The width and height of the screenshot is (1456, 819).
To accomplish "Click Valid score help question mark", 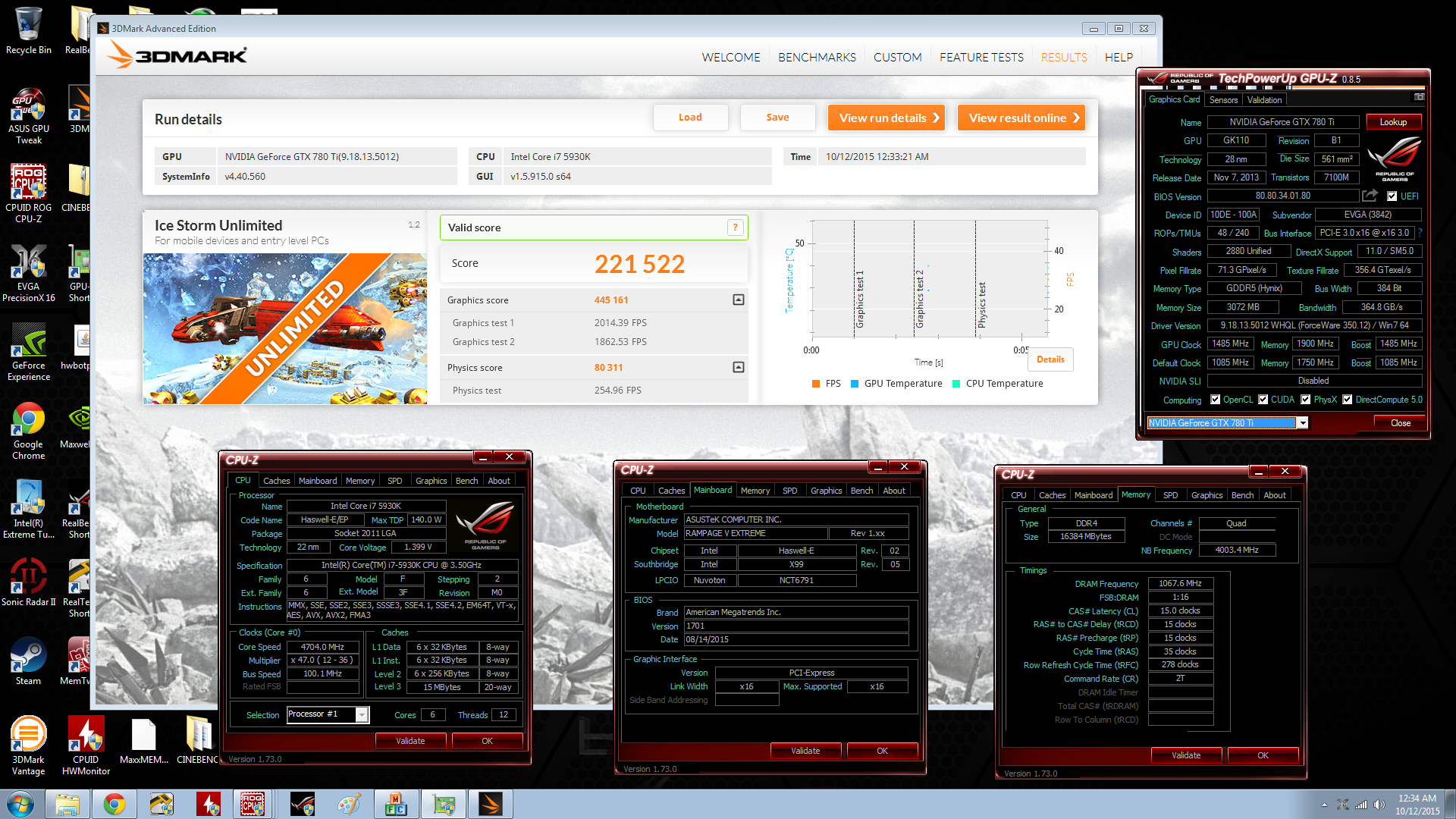I will tap(735, 227).
